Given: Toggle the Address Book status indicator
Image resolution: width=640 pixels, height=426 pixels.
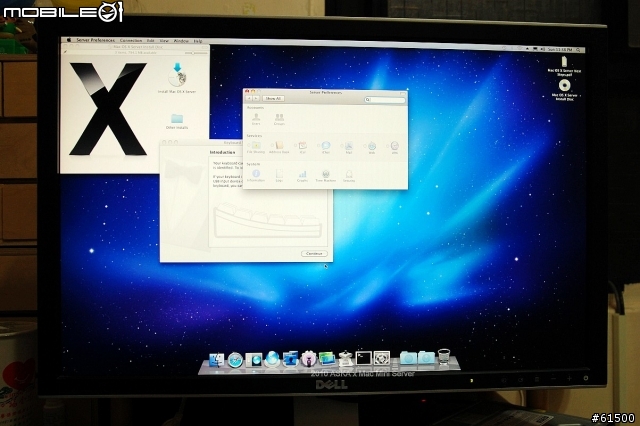Looking at the screenshot, I should click(x=272, y=145).
